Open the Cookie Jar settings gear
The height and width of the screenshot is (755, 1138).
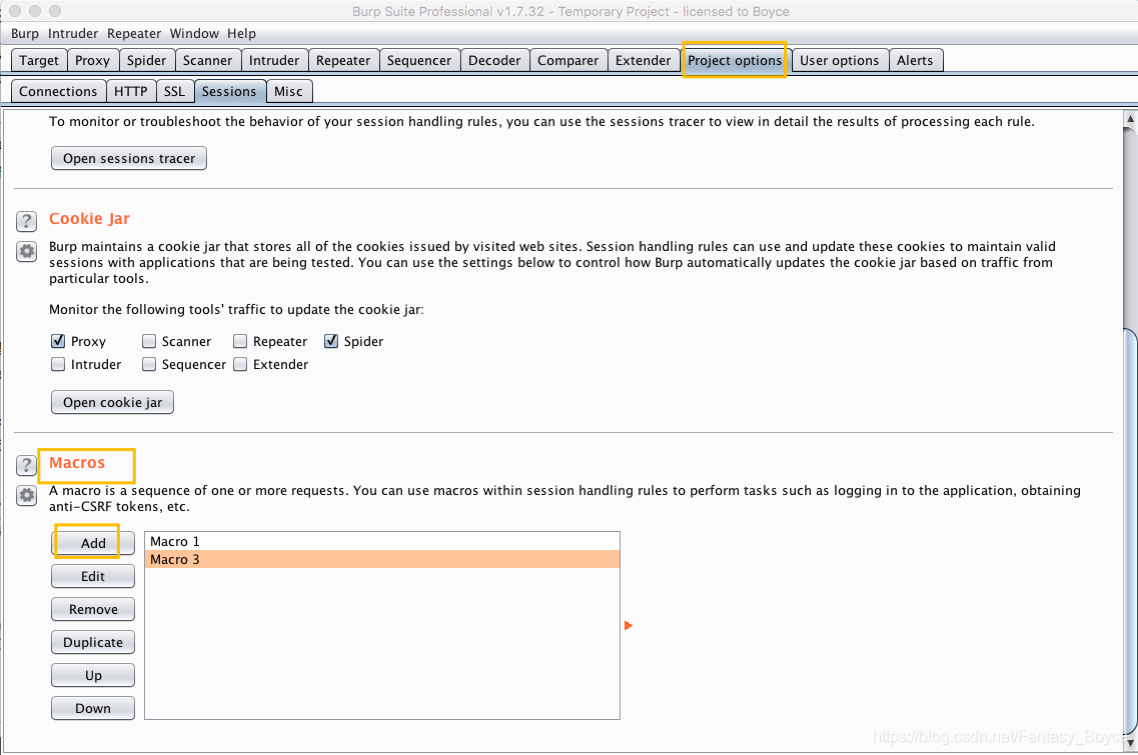26,251
